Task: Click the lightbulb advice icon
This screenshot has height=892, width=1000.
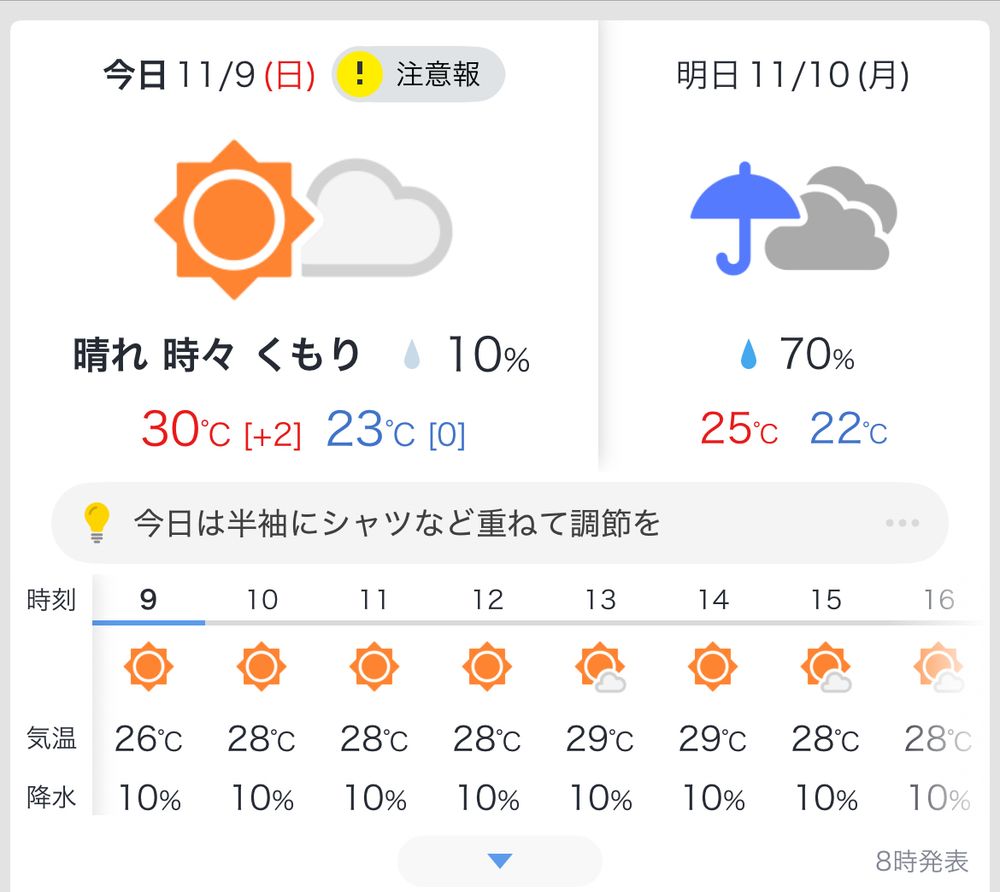Action: 97,523
